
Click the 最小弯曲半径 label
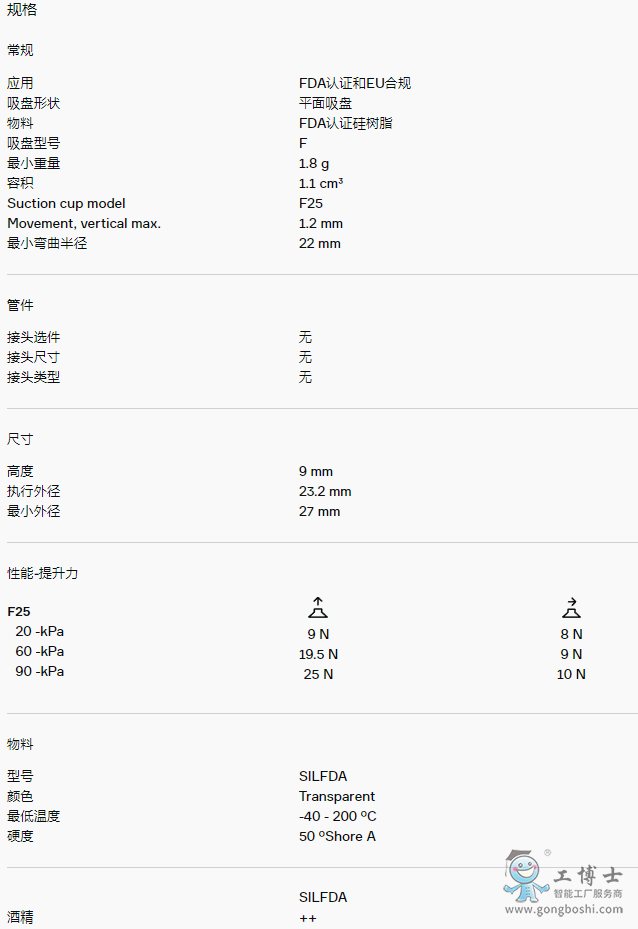(x=47, y=243)
